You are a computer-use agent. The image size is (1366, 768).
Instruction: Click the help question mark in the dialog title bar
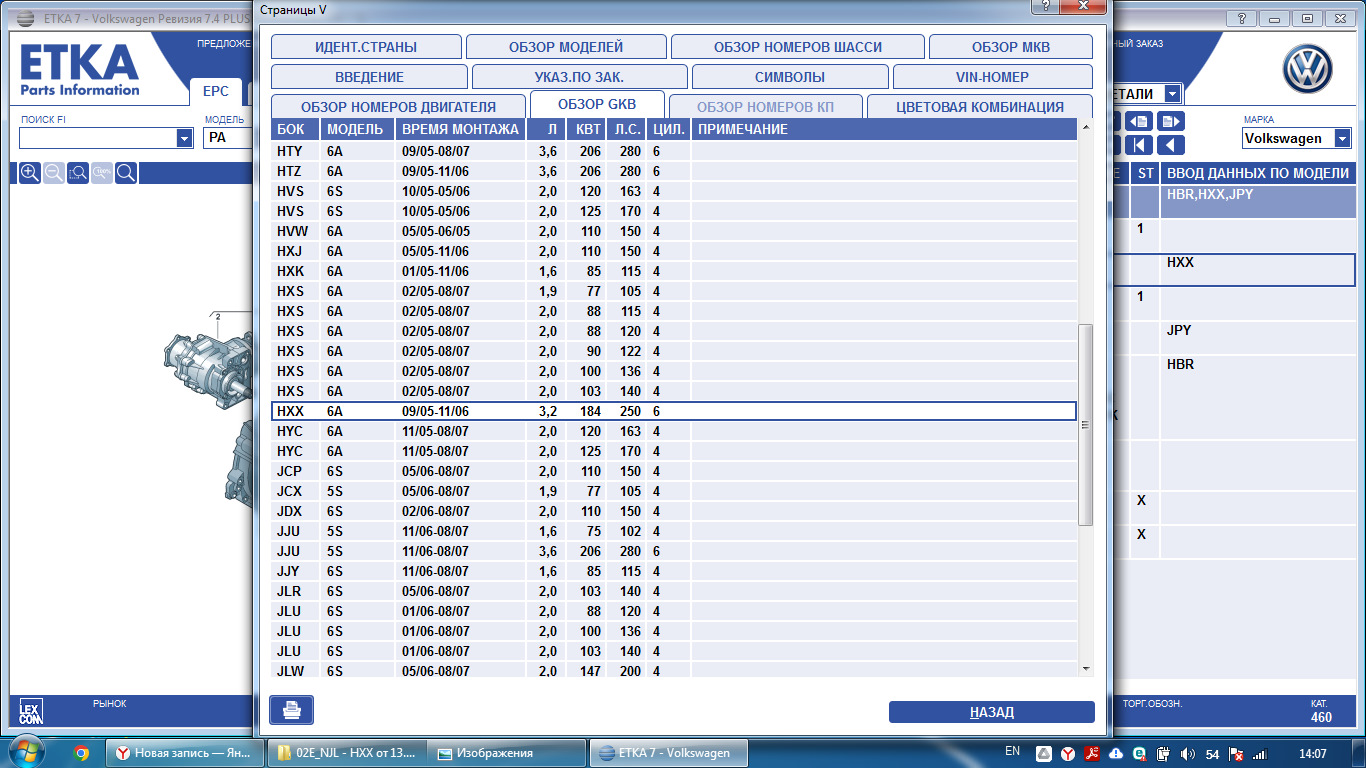coord(1045,6)
